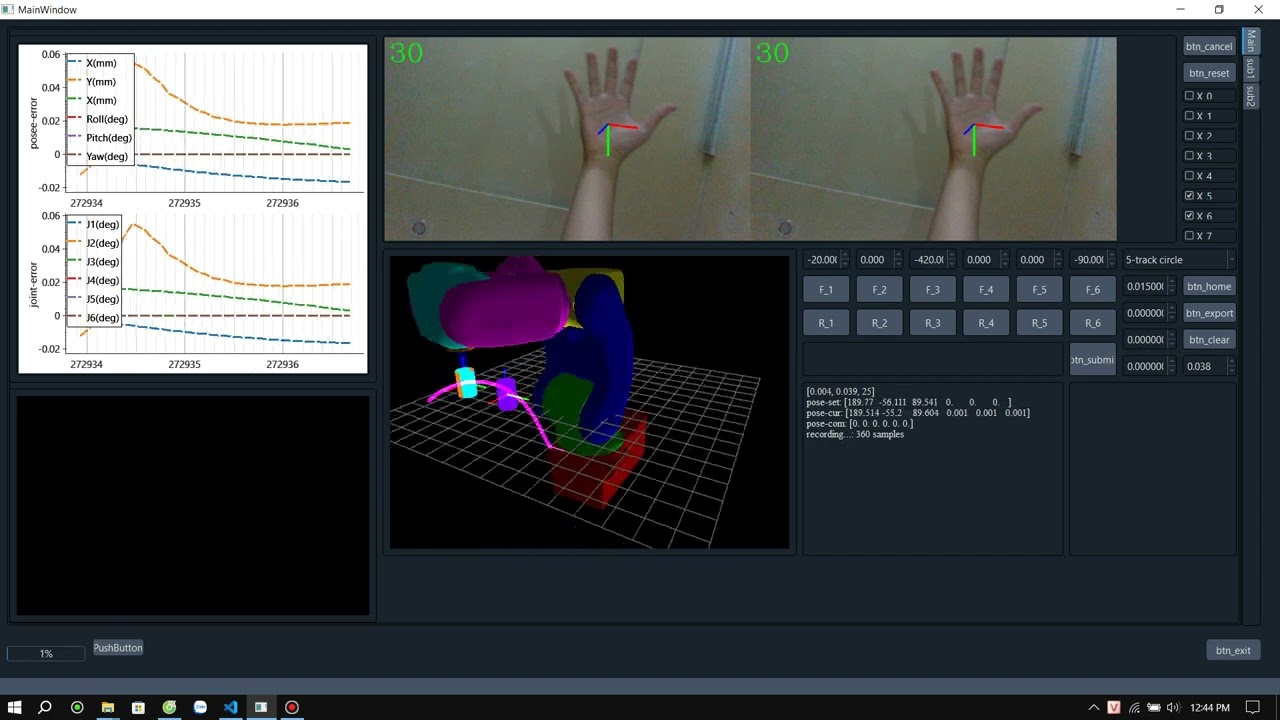Click the PushButton button
1280x720 pixels.
118,648
